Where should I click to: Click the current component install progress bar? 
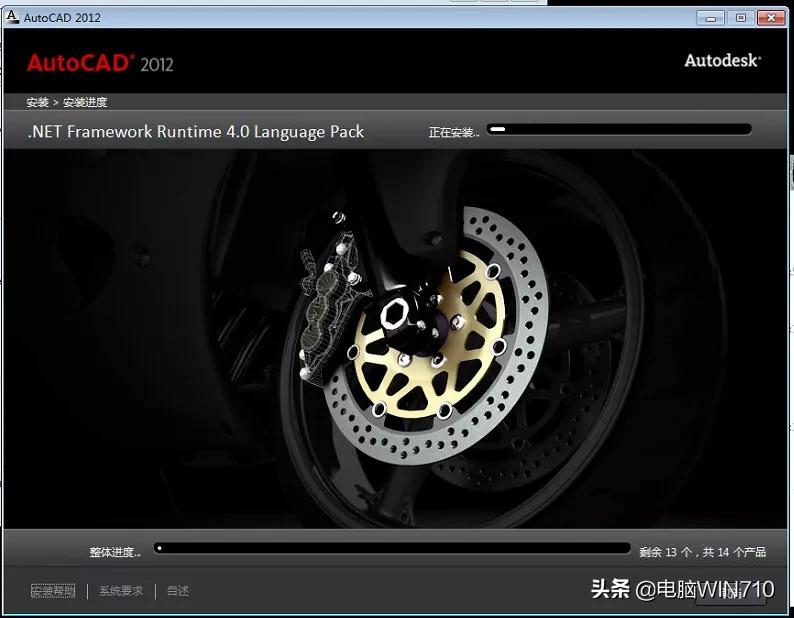(619, 130)
